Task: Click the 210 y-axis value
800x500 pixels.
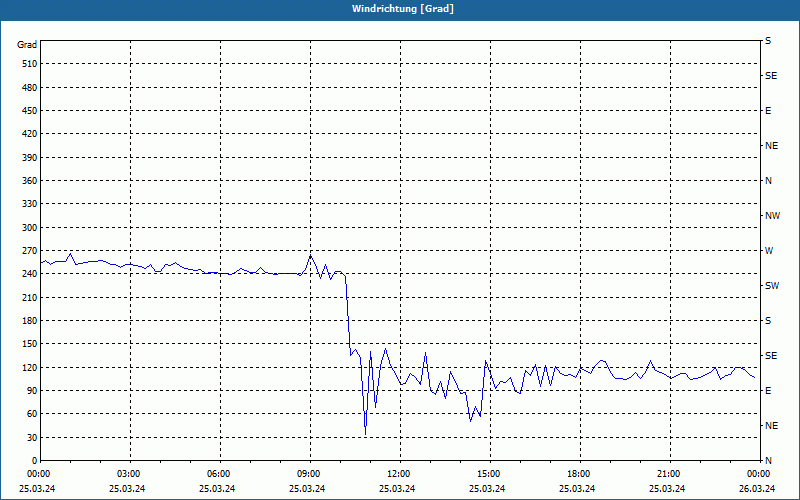Action: [x=30, y=297]
